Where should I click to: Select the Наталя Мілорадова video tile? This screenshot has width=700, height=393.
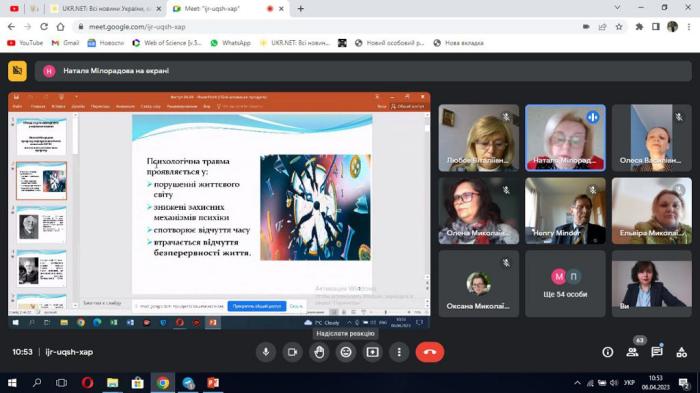coord(565,138)
